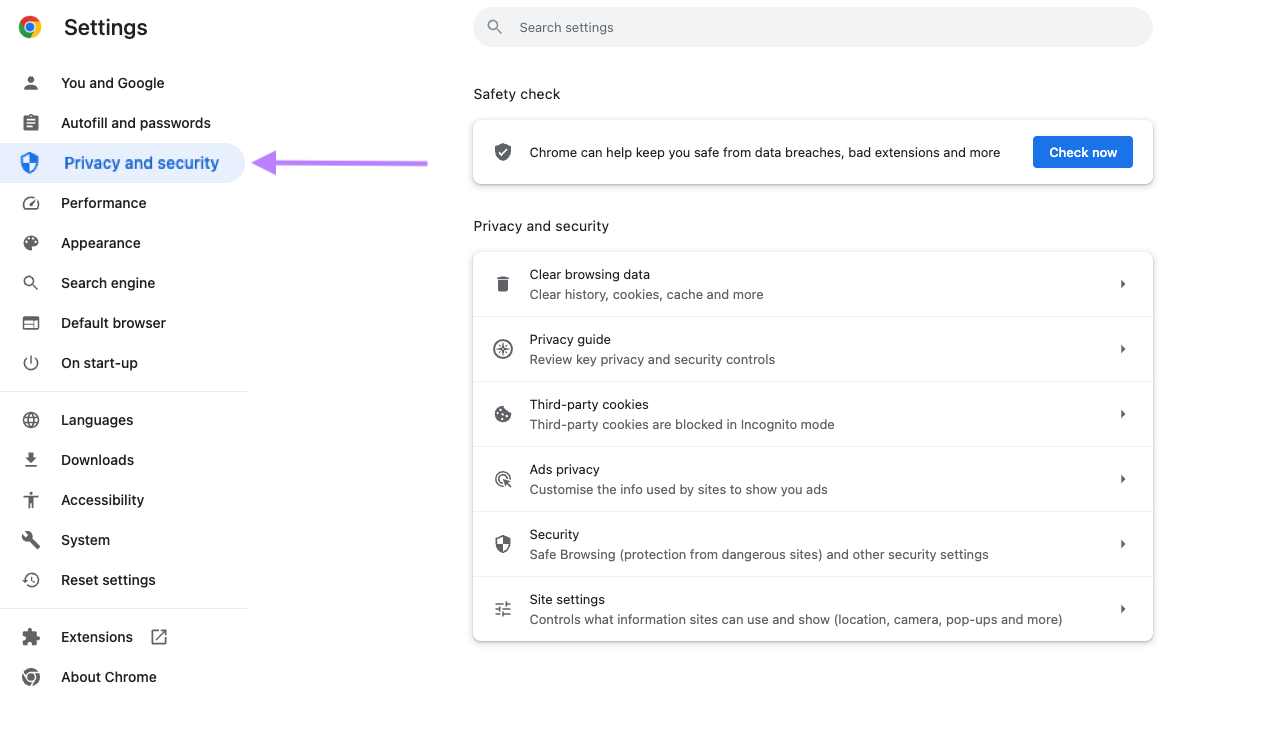Click the Ads privacy target icon

[503, 479]
